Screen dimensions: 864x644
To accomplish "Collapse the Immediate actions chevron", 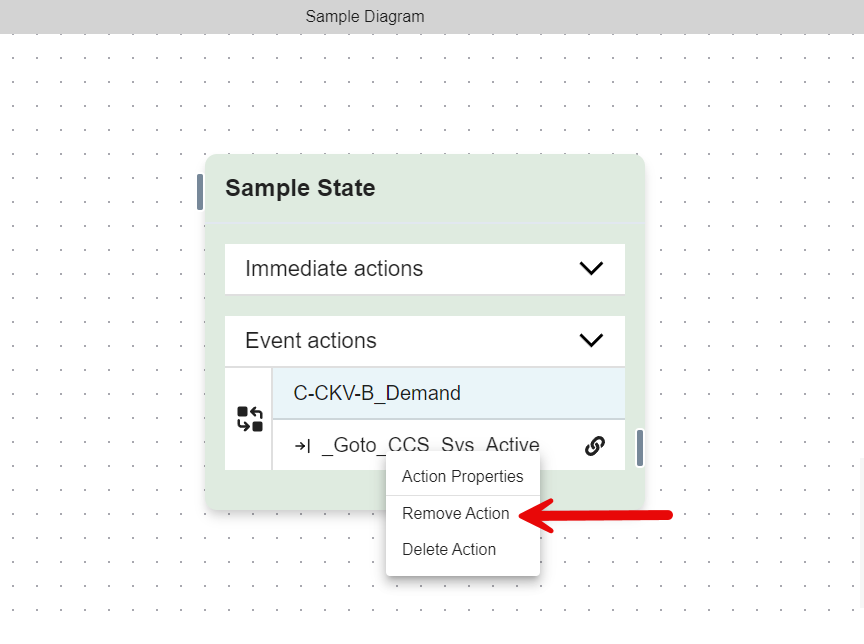I will point(591,268).
